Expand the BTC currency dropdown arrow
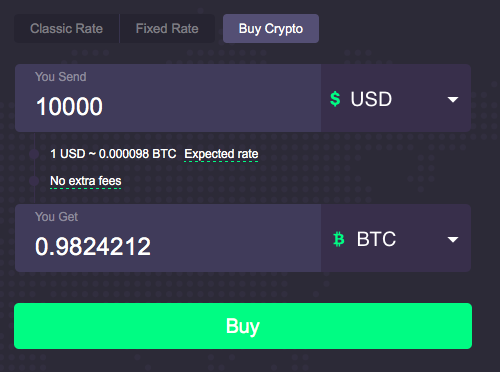 (x=453, y=239)
